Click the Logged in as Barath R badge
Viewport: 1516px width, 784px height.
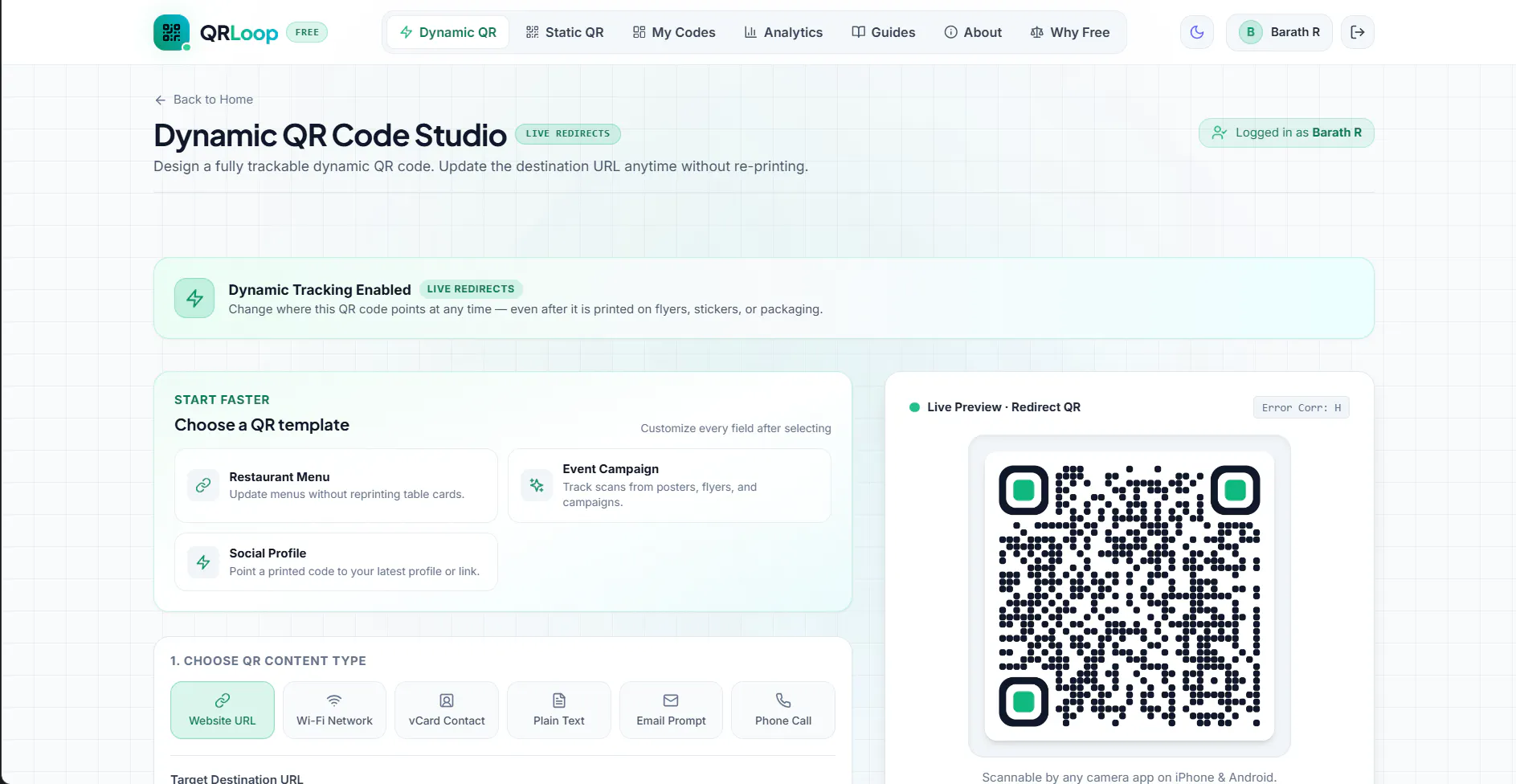(1286, 133)
